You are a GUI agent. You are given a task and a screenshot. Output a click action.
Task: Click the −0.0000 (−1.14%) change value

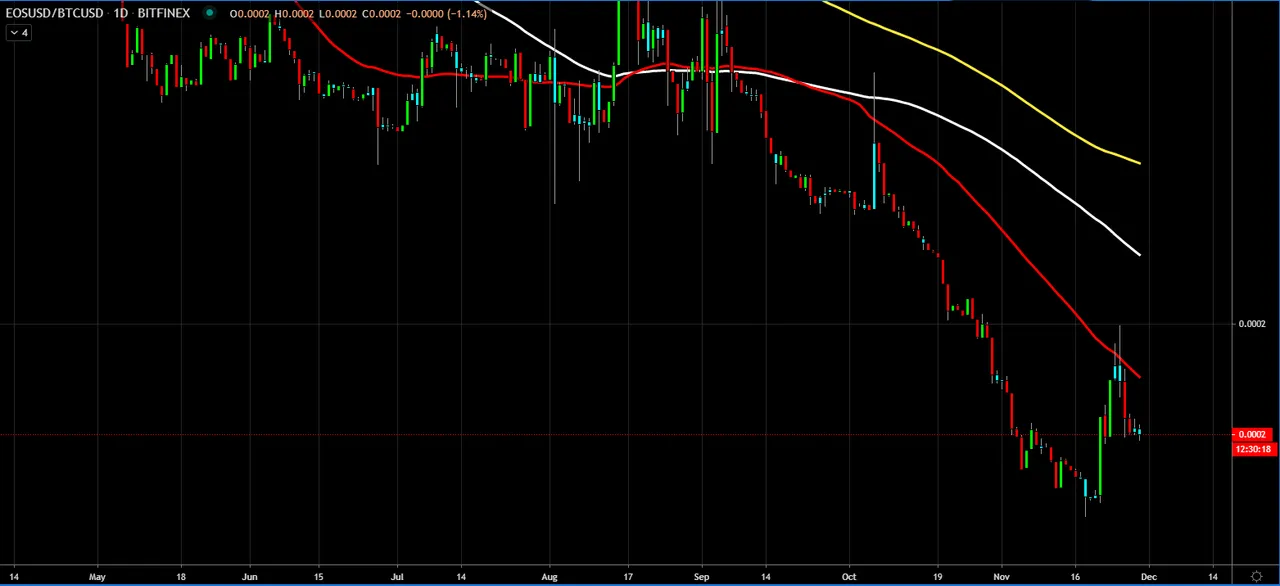(446, 13)
